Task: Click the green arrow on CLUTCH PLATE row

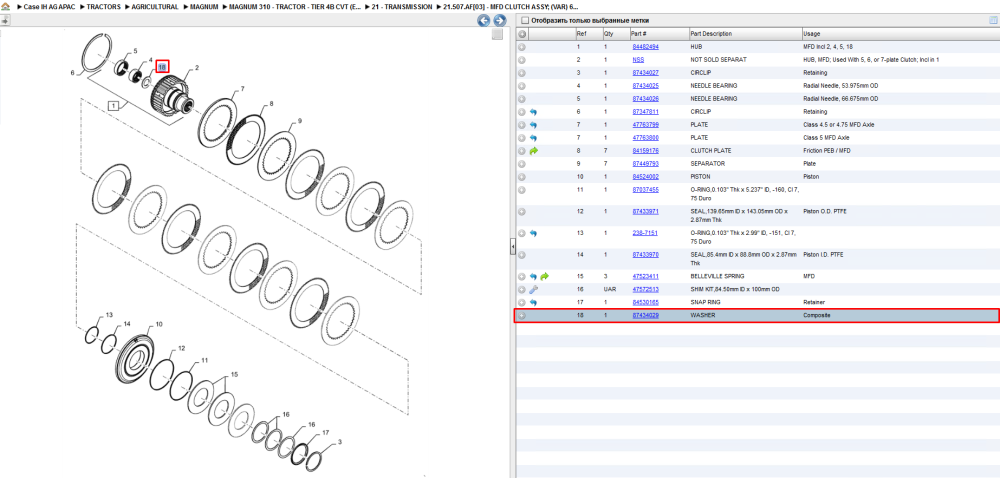Action: tap(534, 151)
